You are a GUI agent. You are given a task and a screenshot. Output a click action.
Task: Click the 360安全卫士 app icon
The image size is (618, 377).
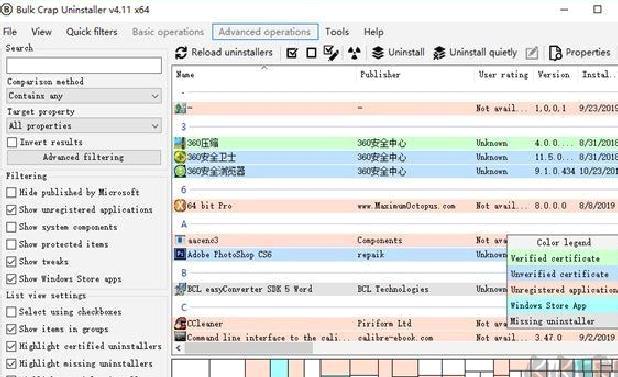click(x=180, y=157)
